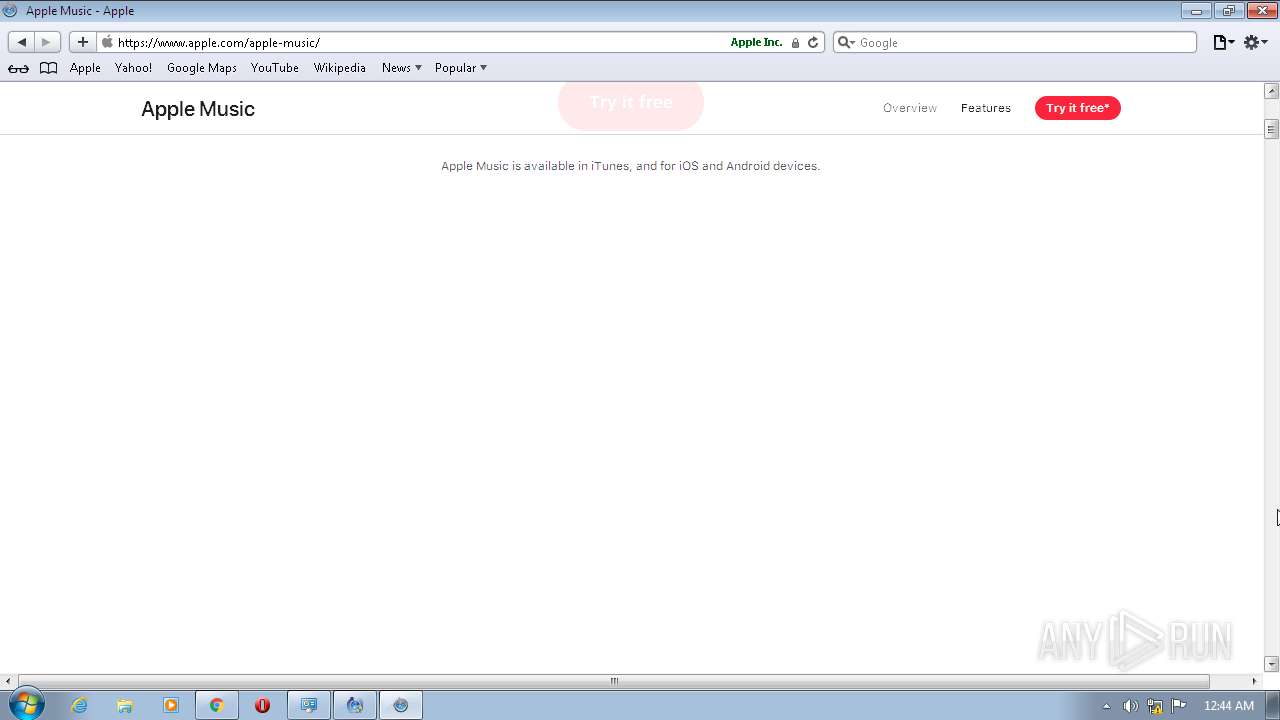The width and height of the screenshot is (1280, 720).
Task: Open the YouTube bookmark
Action: 275,68
